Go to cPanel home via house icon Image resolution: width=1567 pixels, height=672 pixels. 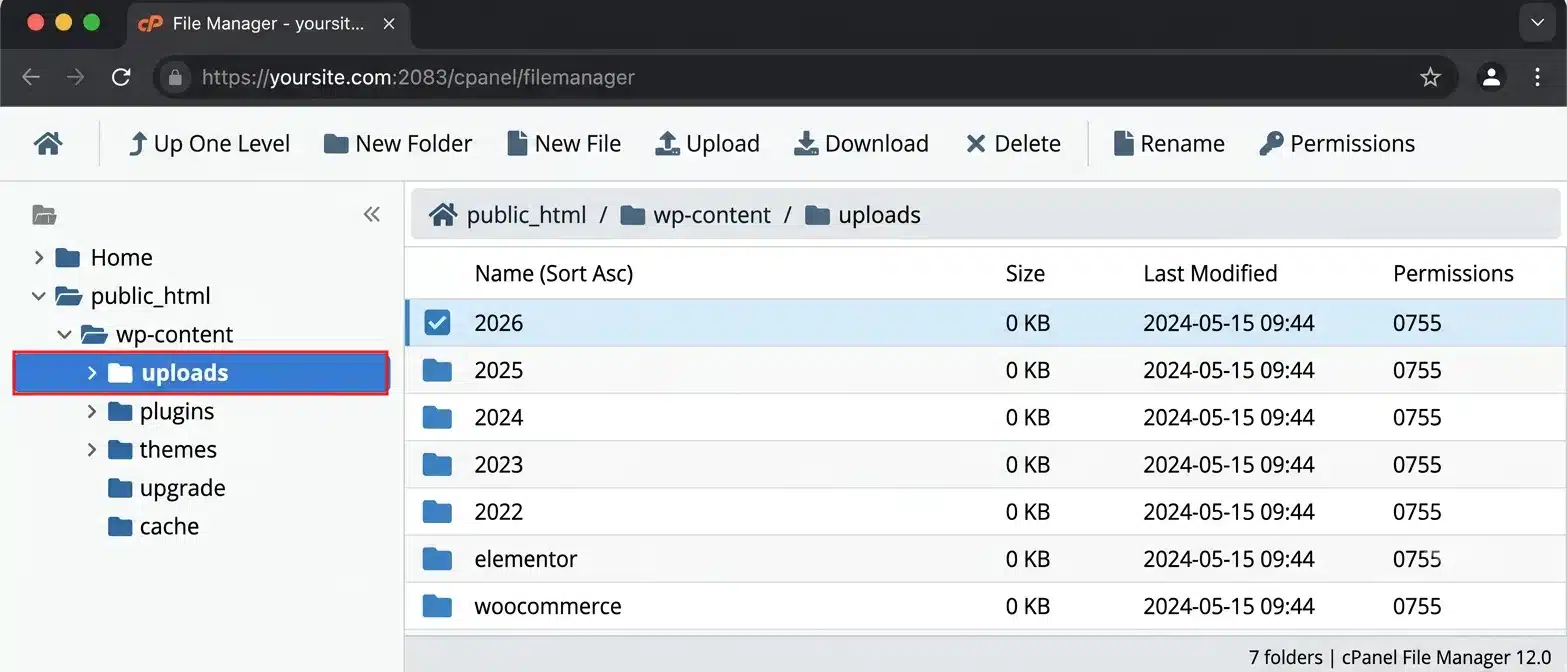[x=48, y=144]
